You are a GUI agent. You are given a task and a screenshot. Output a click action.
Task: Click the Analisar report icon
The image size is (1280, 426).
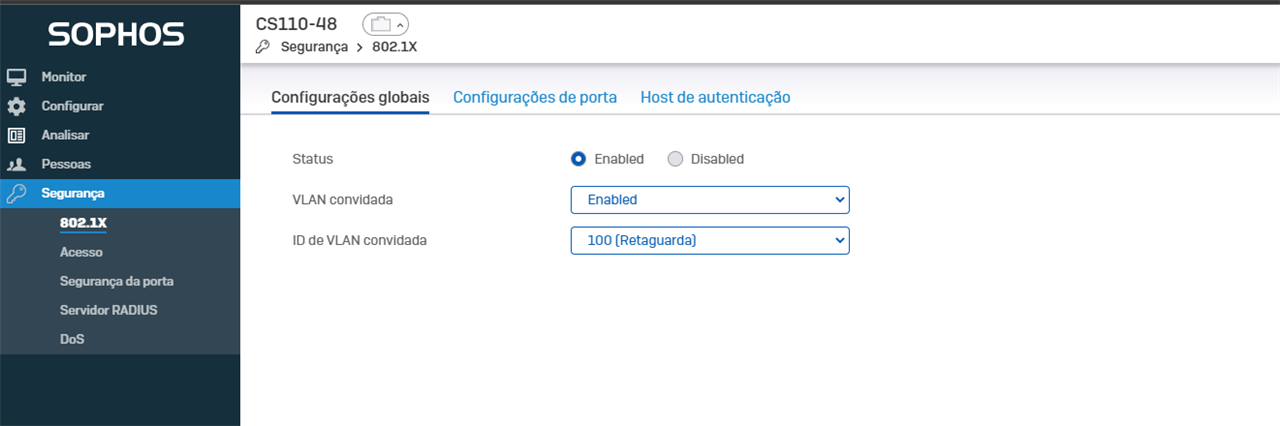(x=16, y=135)
